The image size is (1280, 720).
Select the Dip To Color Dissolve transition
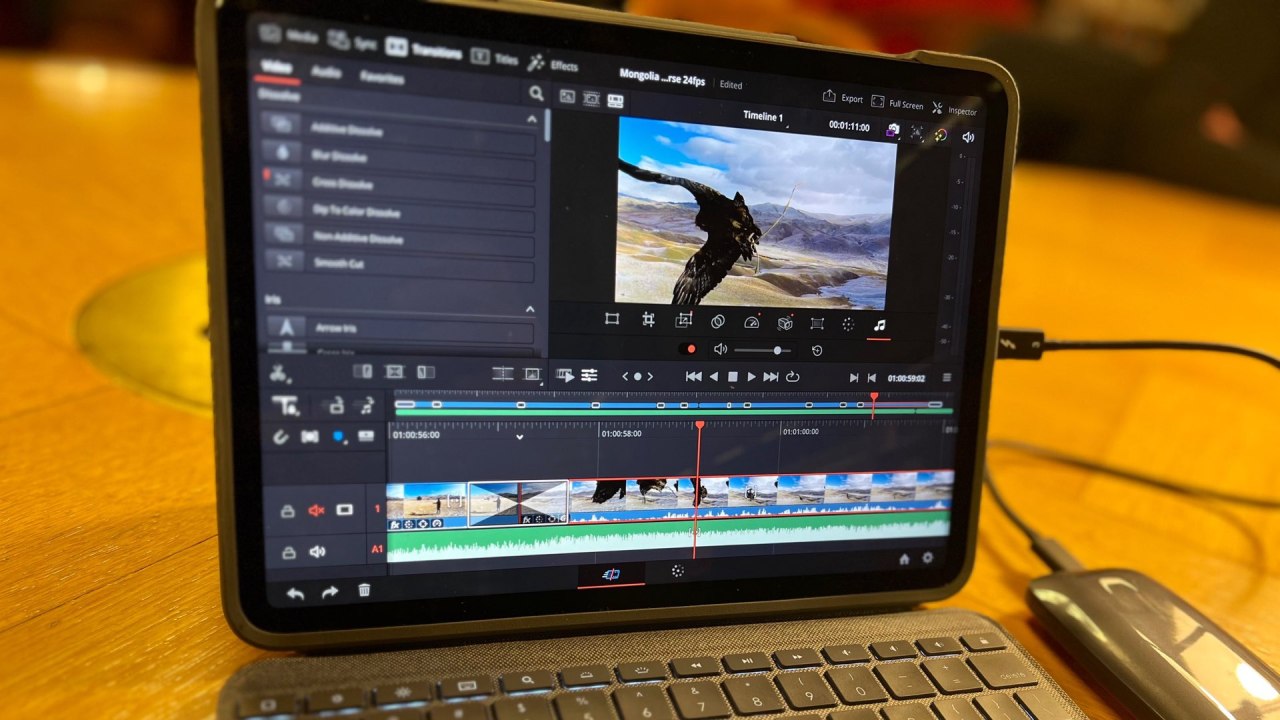(397, 211)
